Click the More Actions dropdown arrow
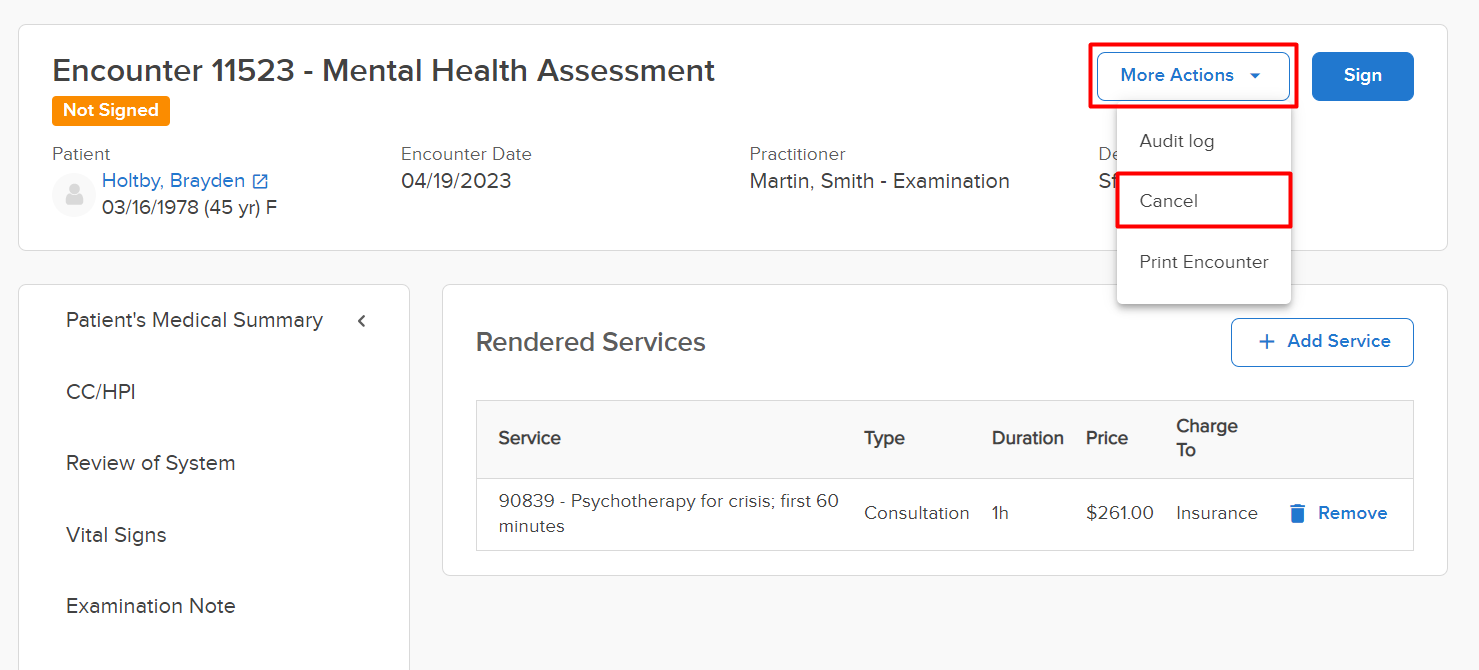The height and width of the screenshot is (670, 1479). tap(1255, 76)
